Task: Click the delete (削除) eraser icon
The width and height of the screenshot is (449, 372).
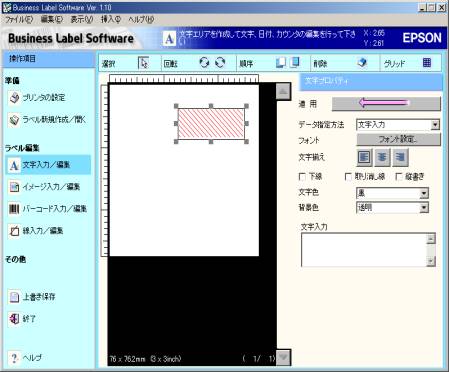Action: click(x=362, y=62)
